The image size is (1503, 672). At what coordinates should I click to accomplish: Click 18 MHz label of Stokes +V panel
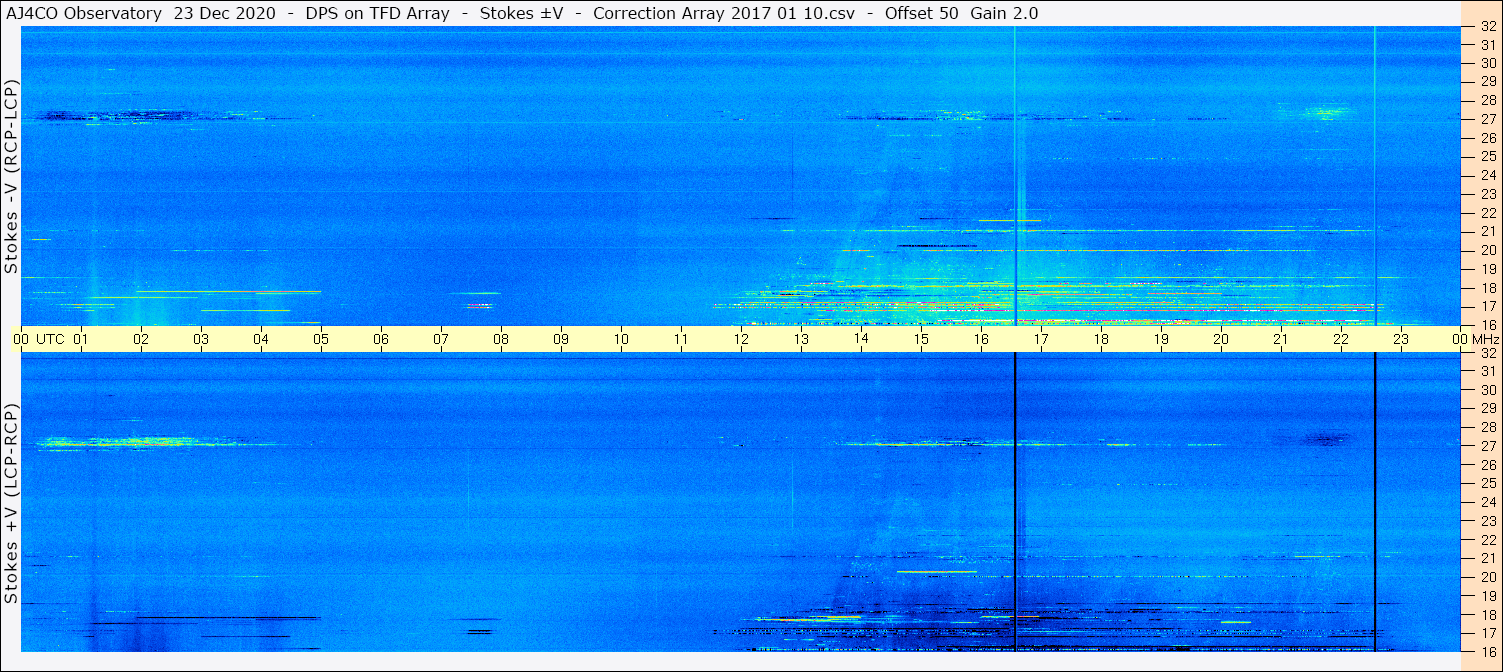[1488, 614]
